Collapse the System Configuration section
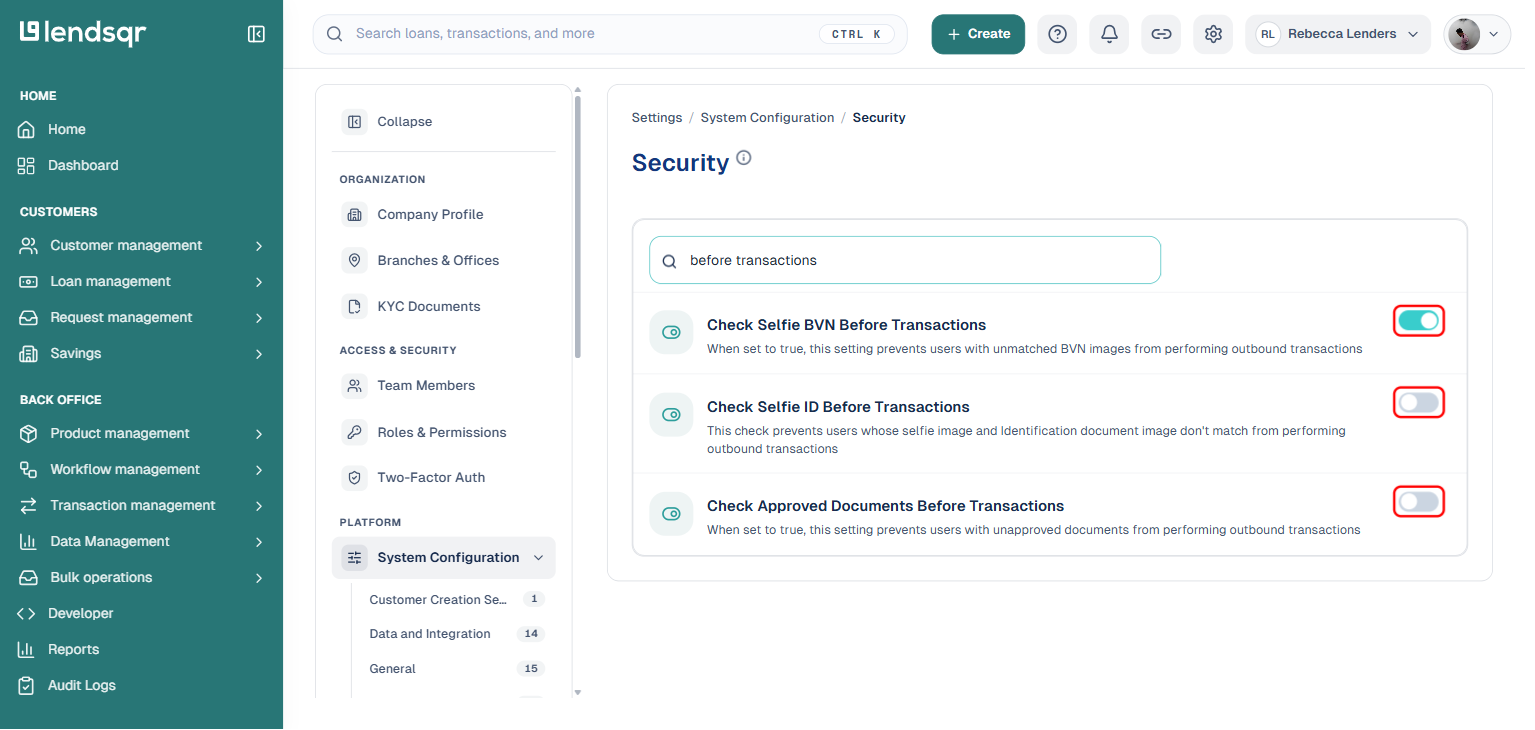The image size is (1535, 730). click(x=444, y=558)
